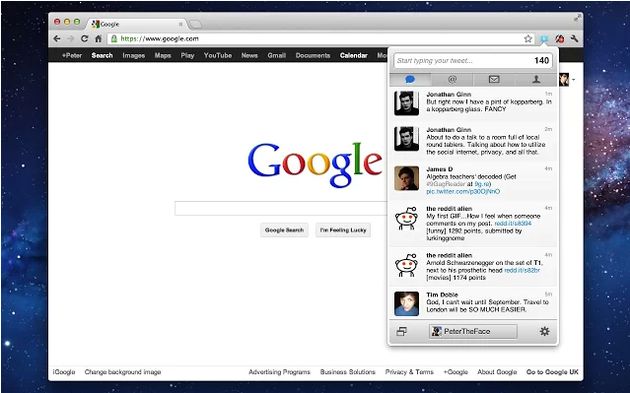Open the pic.twitter.com link in James D's tweet
The height and width of the screenshot is (393, 630).
click(x=463, y=192)
